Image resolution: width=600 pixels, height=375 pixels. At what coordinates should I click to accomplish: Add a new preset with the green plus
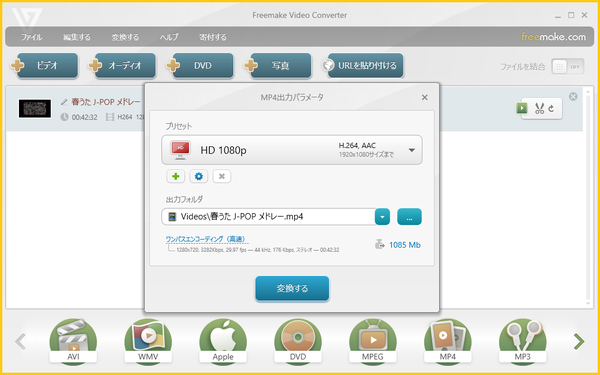point(176,176)
